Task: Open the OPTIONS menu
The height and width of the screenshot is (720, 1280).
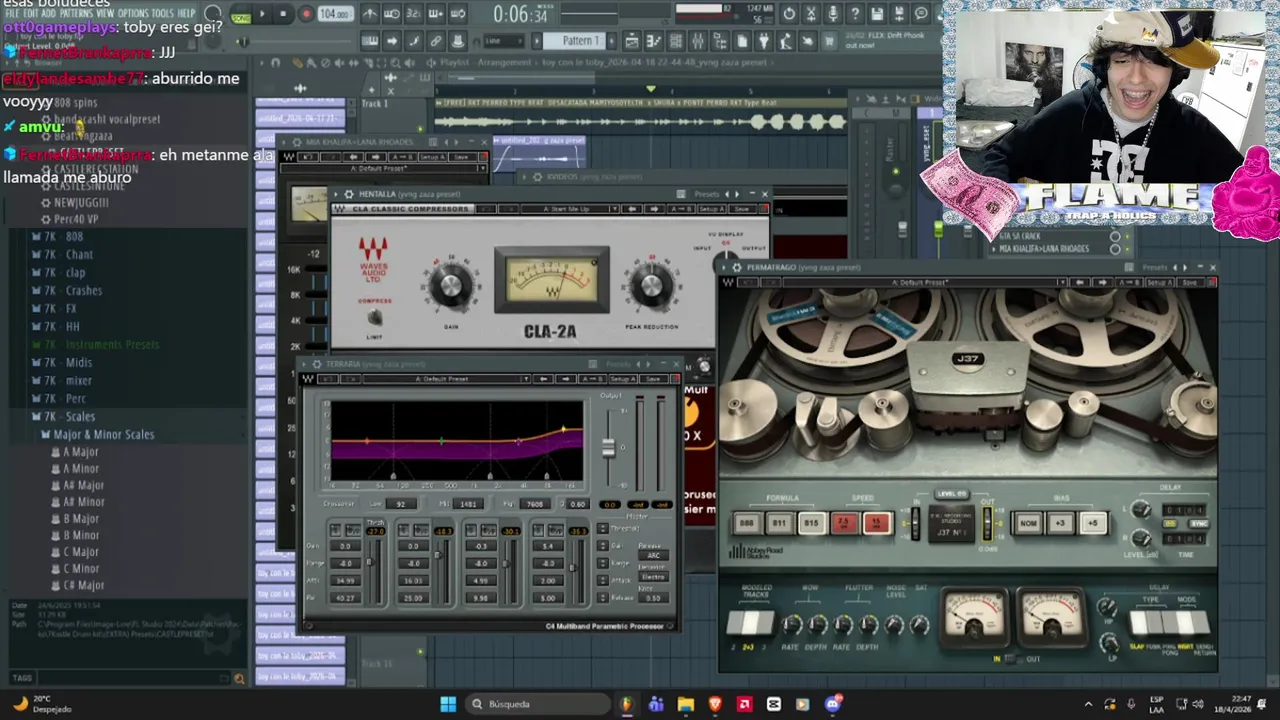Action: pyautogui.click(x=133, y=13)
